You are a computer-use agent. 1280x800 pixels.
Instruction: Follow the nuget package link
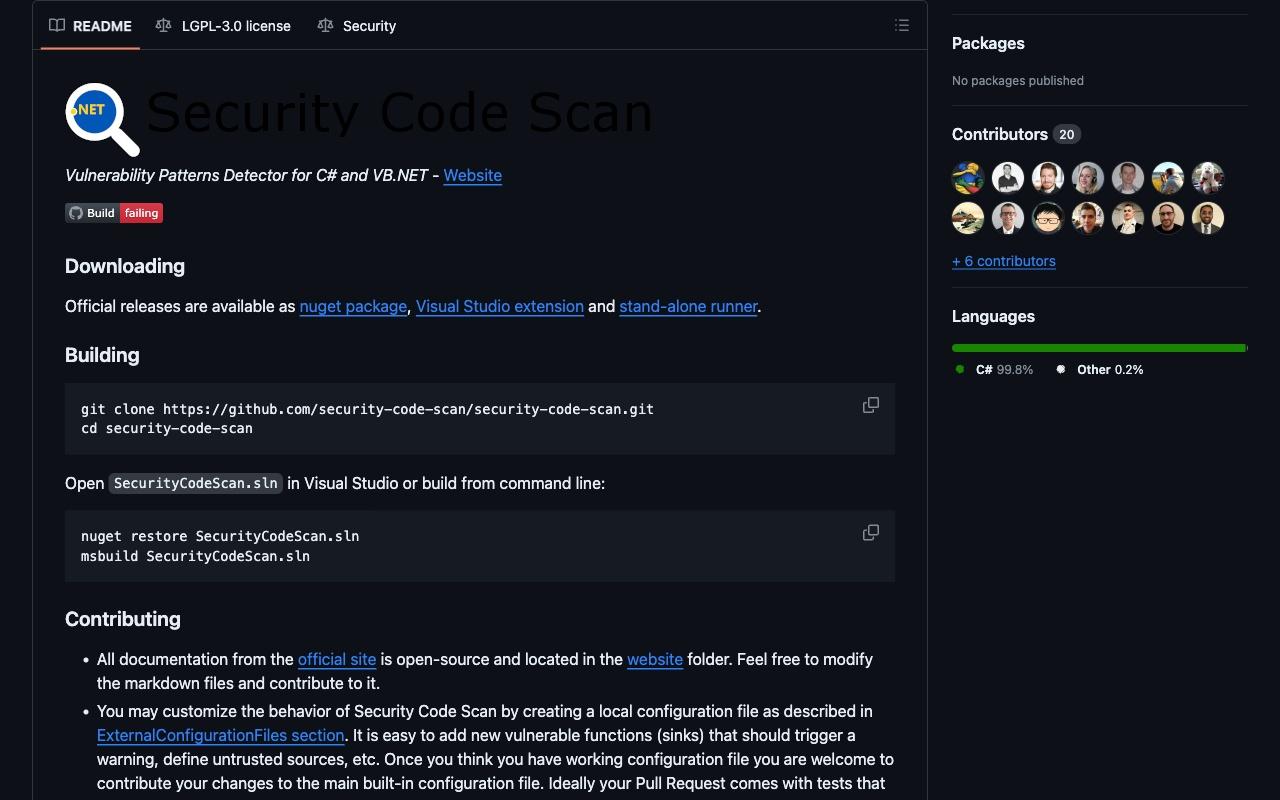(x=353, y=306)
